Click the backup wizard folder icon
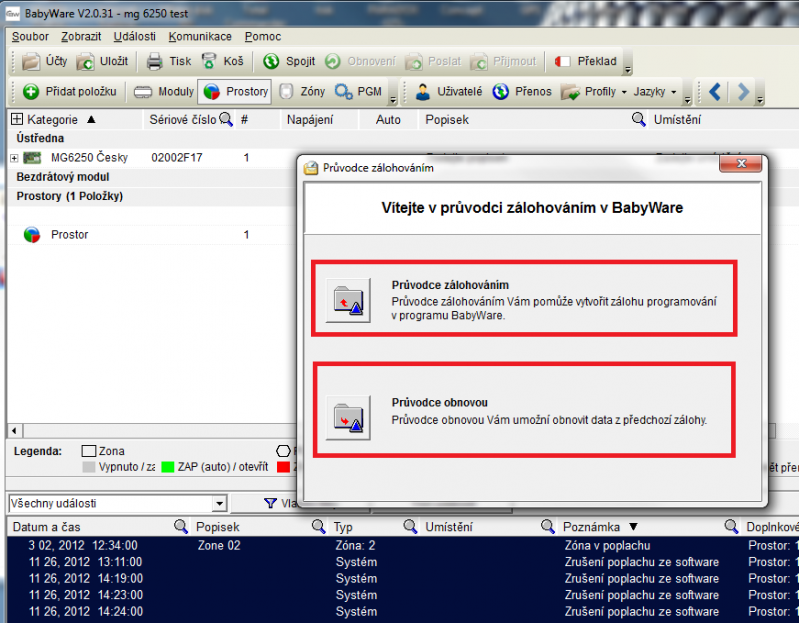 (x=348, y=298)
